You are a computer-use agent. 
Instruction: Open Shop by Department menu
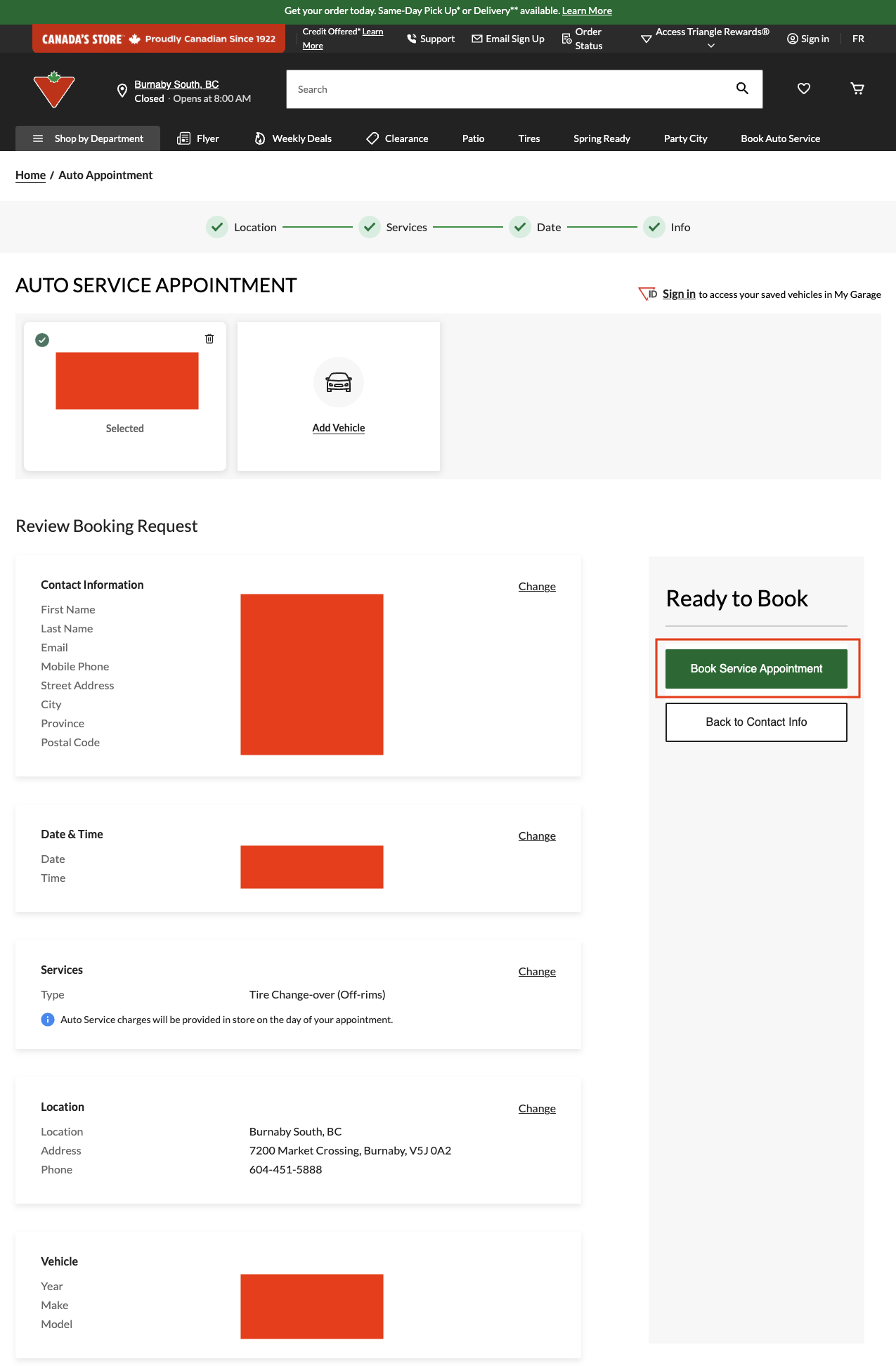(88, 138)
